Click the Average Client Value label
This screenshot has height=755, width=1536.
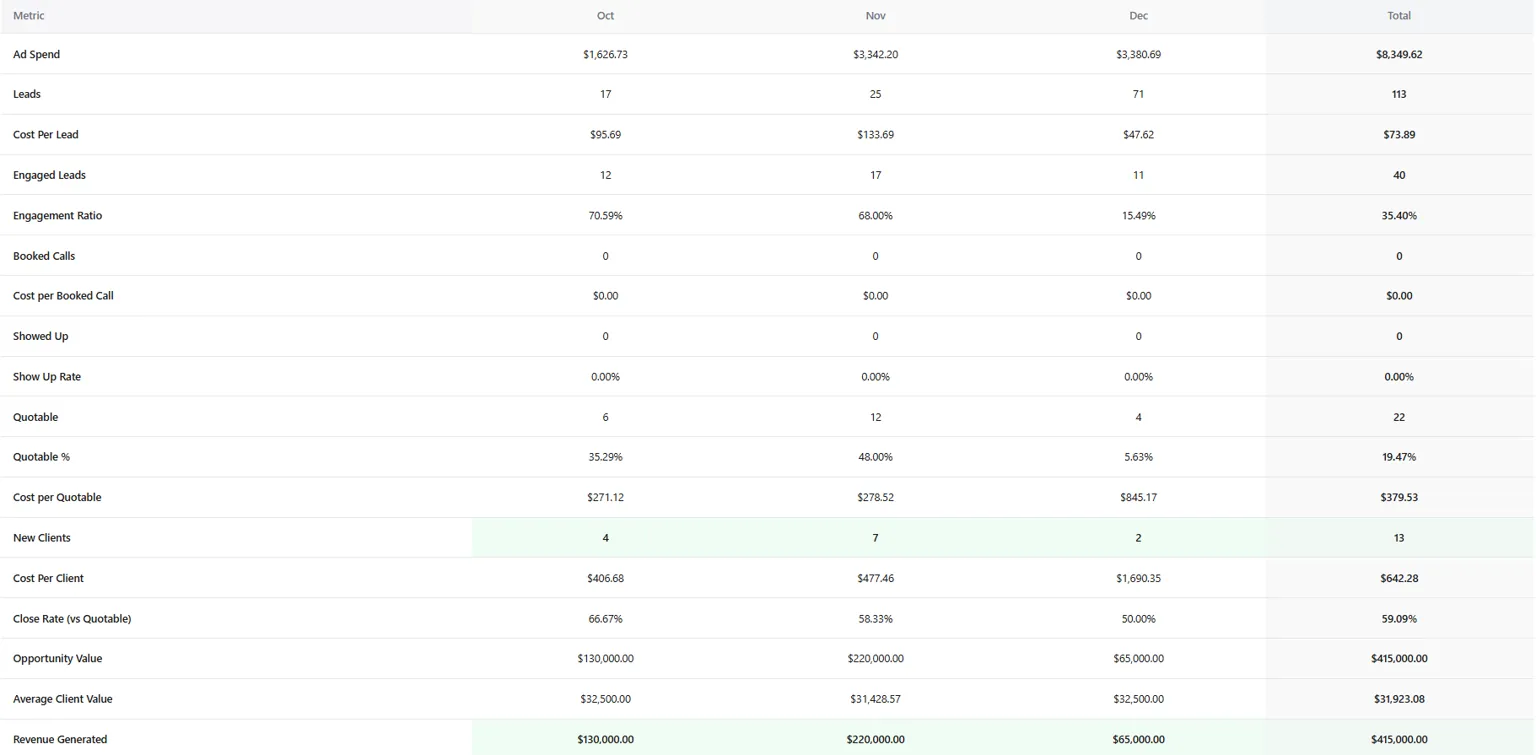tap(63, 699)
